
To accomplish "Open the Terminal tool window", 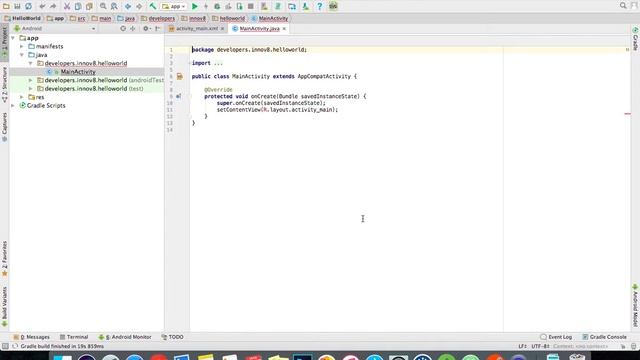I will click(74, 337).
